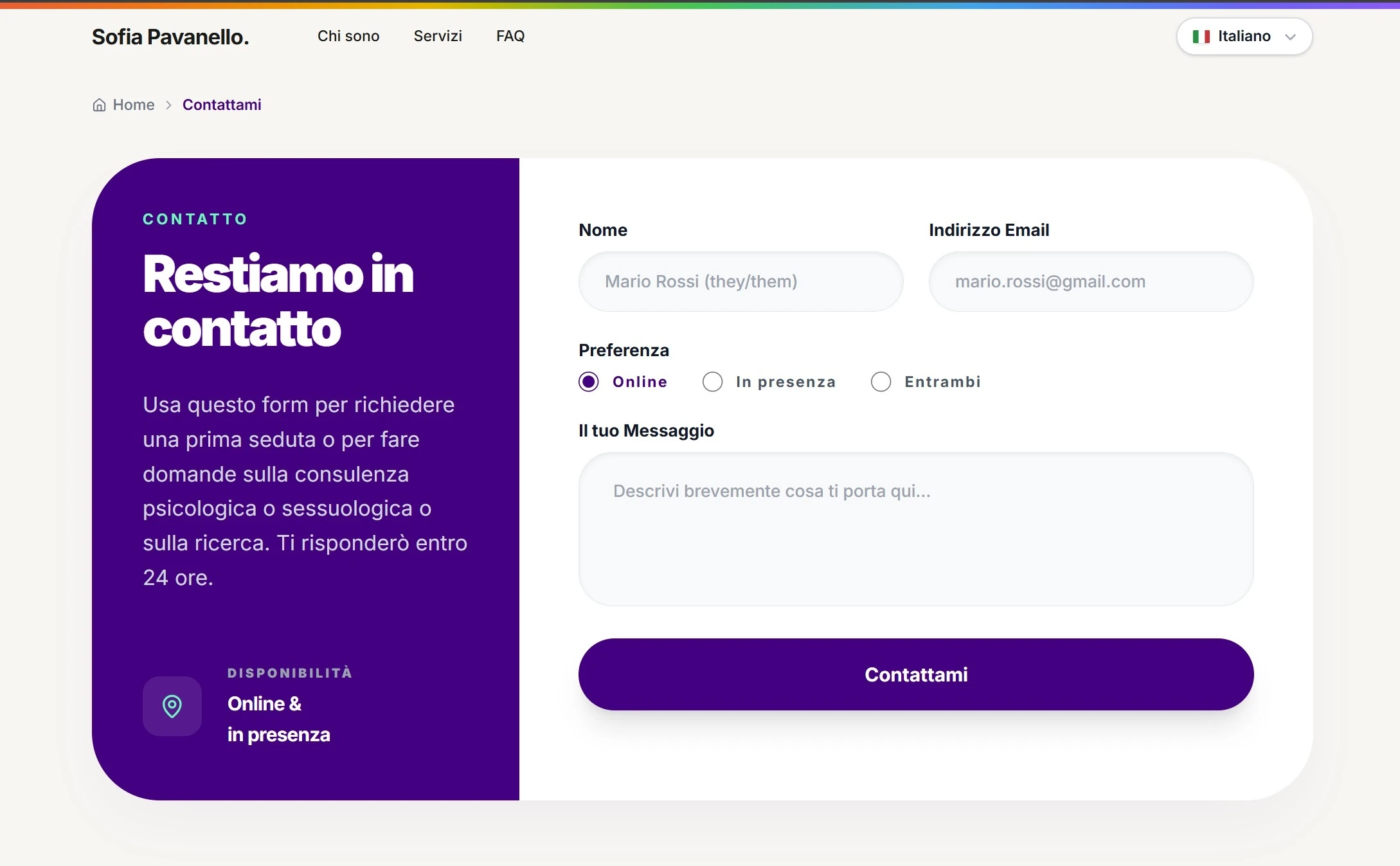Select the Entrambi radio button
Screen dimensions: 1400x866
[881, 382]
